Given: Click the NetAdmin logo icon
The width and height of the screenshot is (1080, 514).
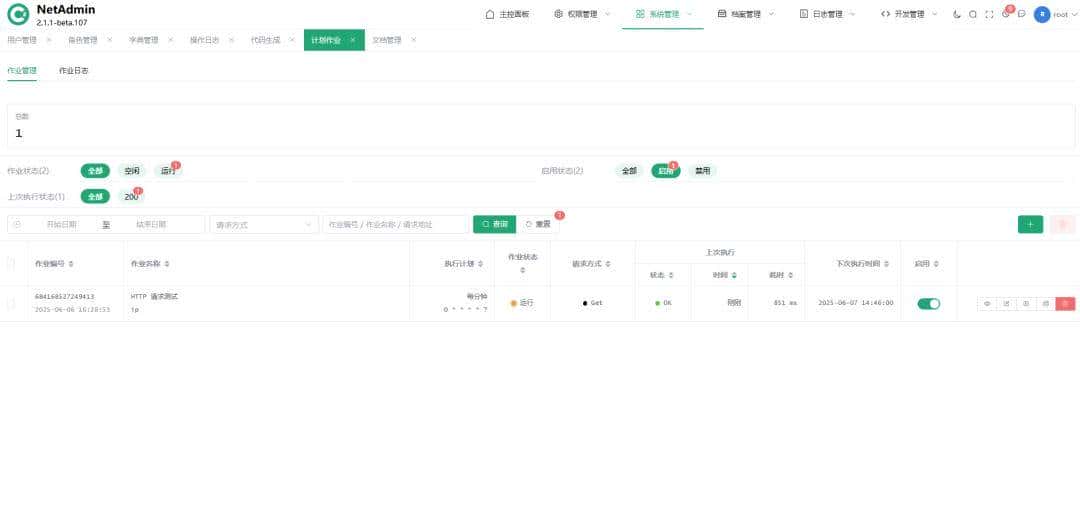Looking at the screenshot, I should 18,14.
